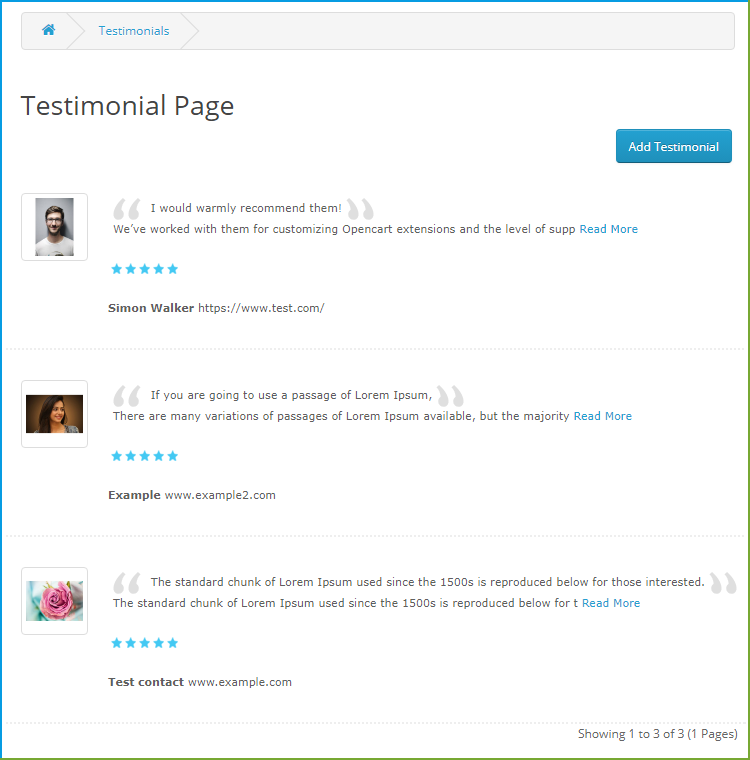The height and width of the screenshot is (760, 750).
Task: Click the Testimonial Page heading
Action: [128, 106]
